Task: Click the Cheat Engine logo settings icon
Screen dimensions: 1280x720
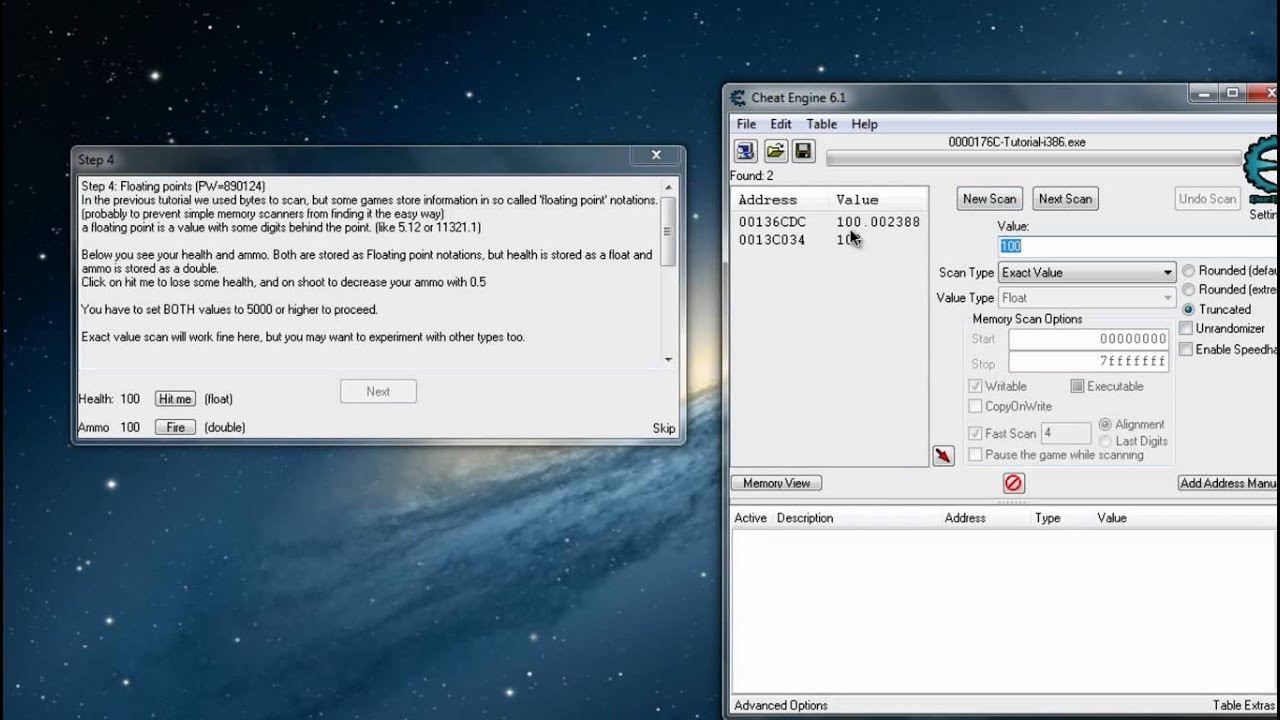Action: point(1262,172)
